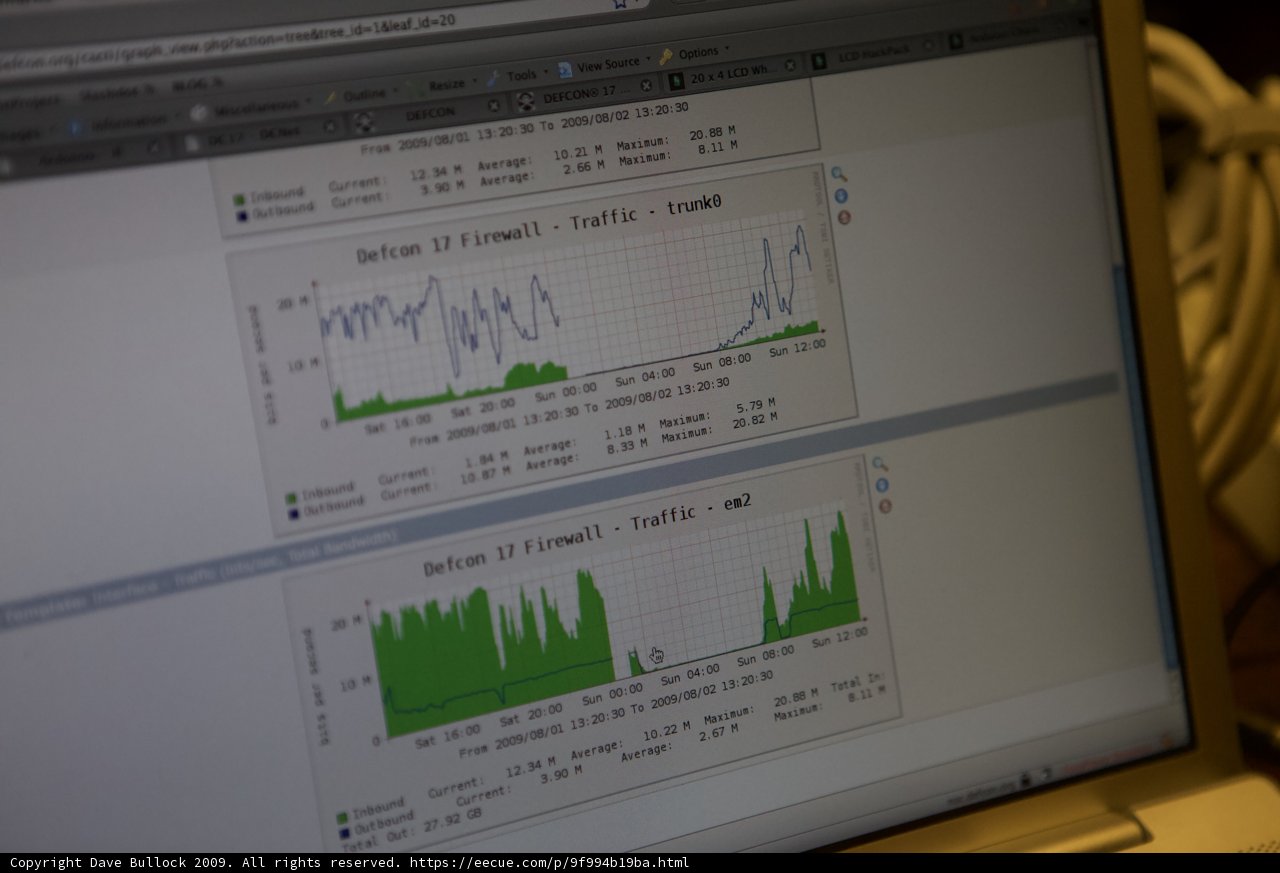Export trunk0 graph data via blue CSV icon

point(841,196)
